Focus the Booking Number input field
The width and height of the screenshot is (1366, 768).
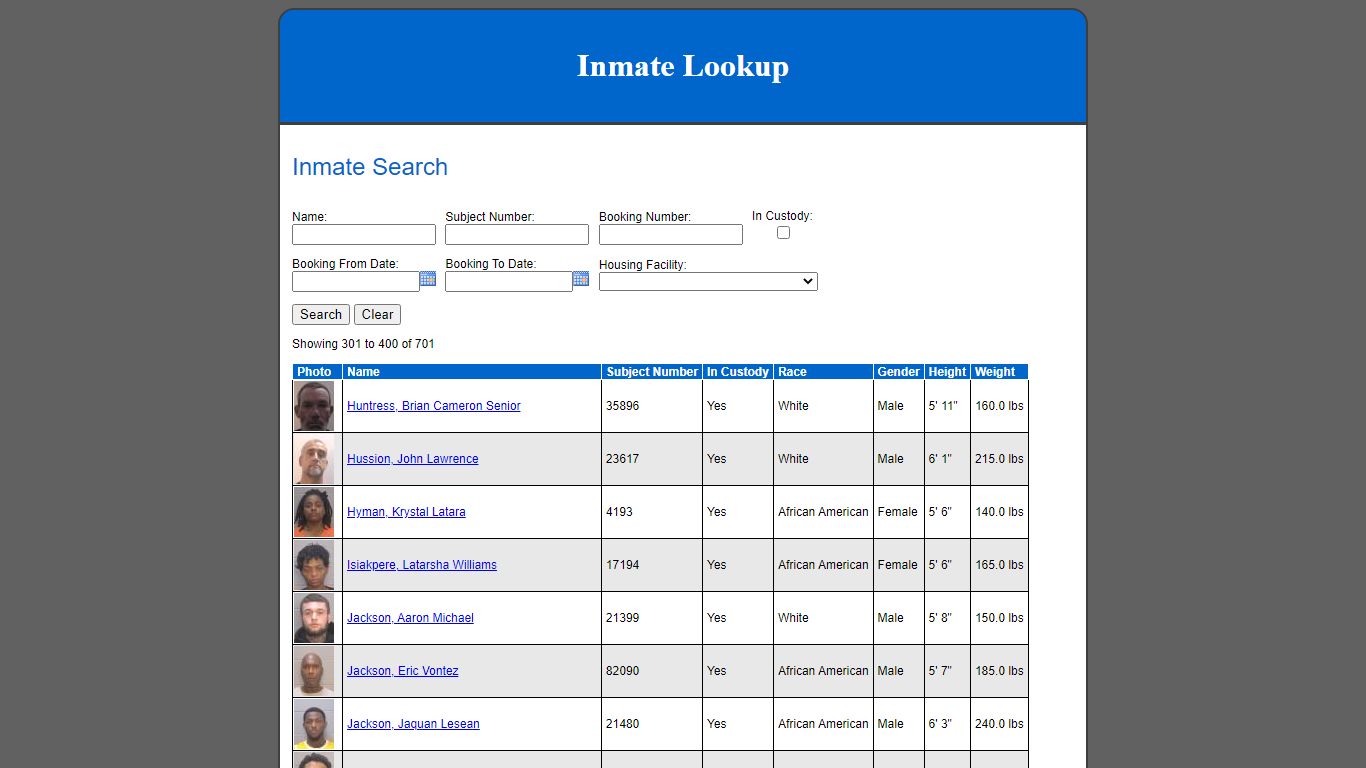tap(671, 234)
